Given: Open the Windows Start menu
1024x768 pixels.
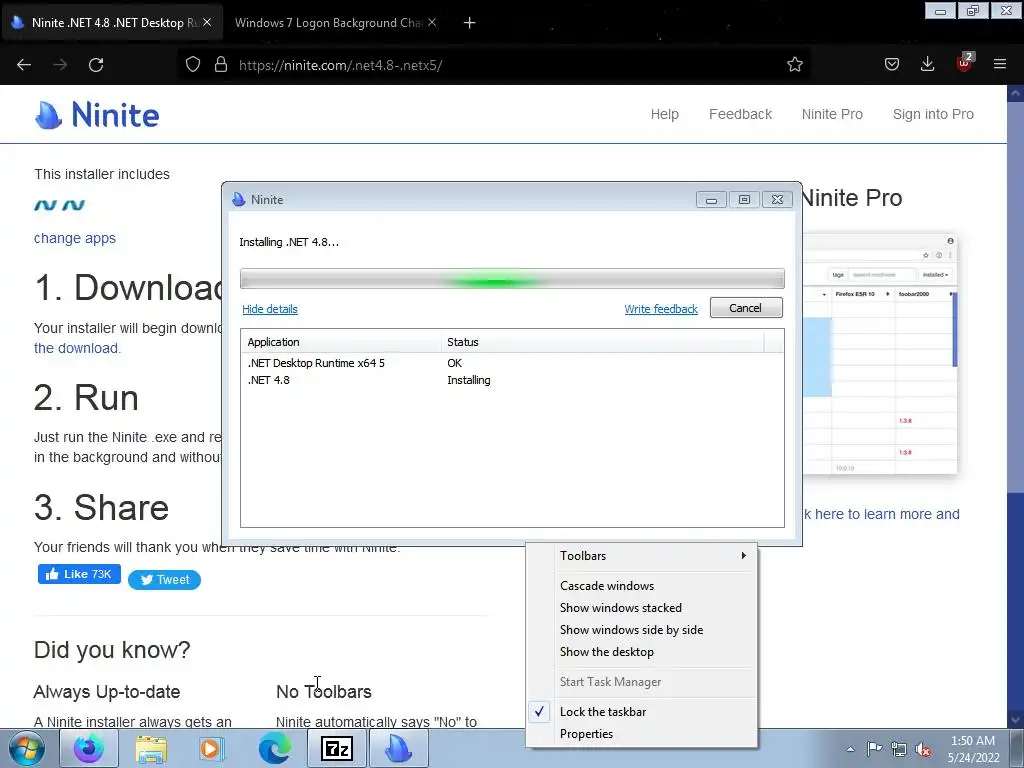Looking at the screenshot, I should pos(26,748).
